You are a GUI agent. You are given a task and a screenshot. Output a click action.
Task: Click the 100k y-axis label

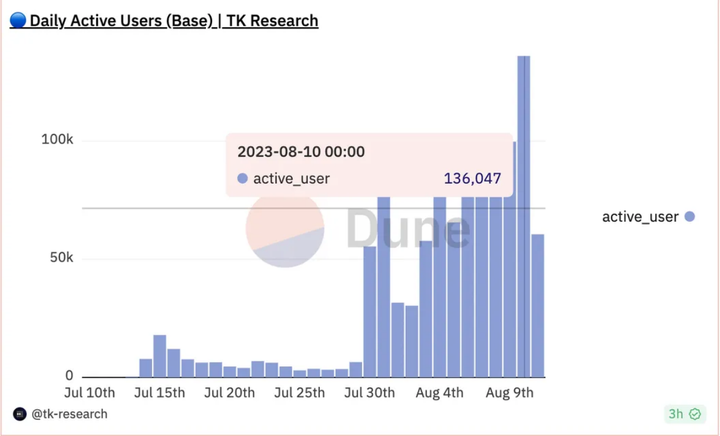tap(57, 140)
